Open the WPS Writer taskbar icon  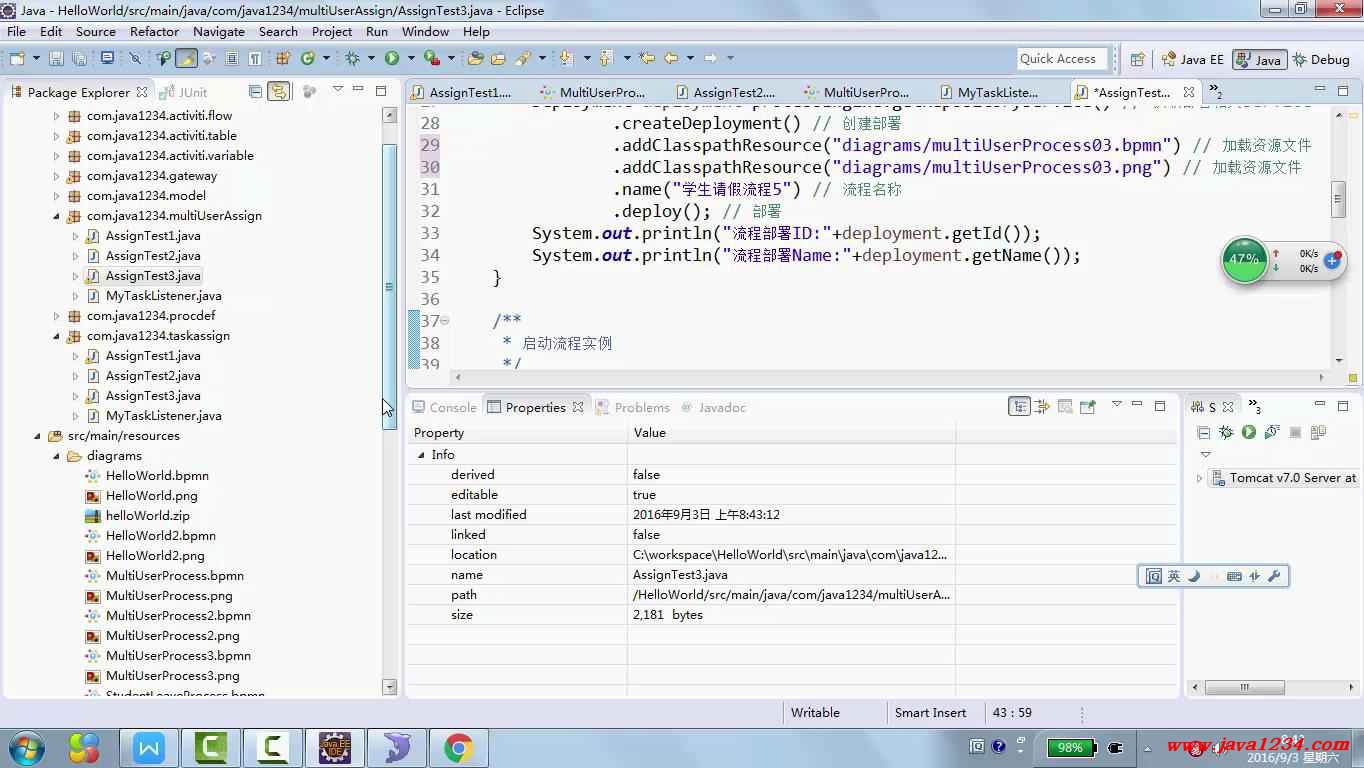pyautogui.click(x=149, y=747)
